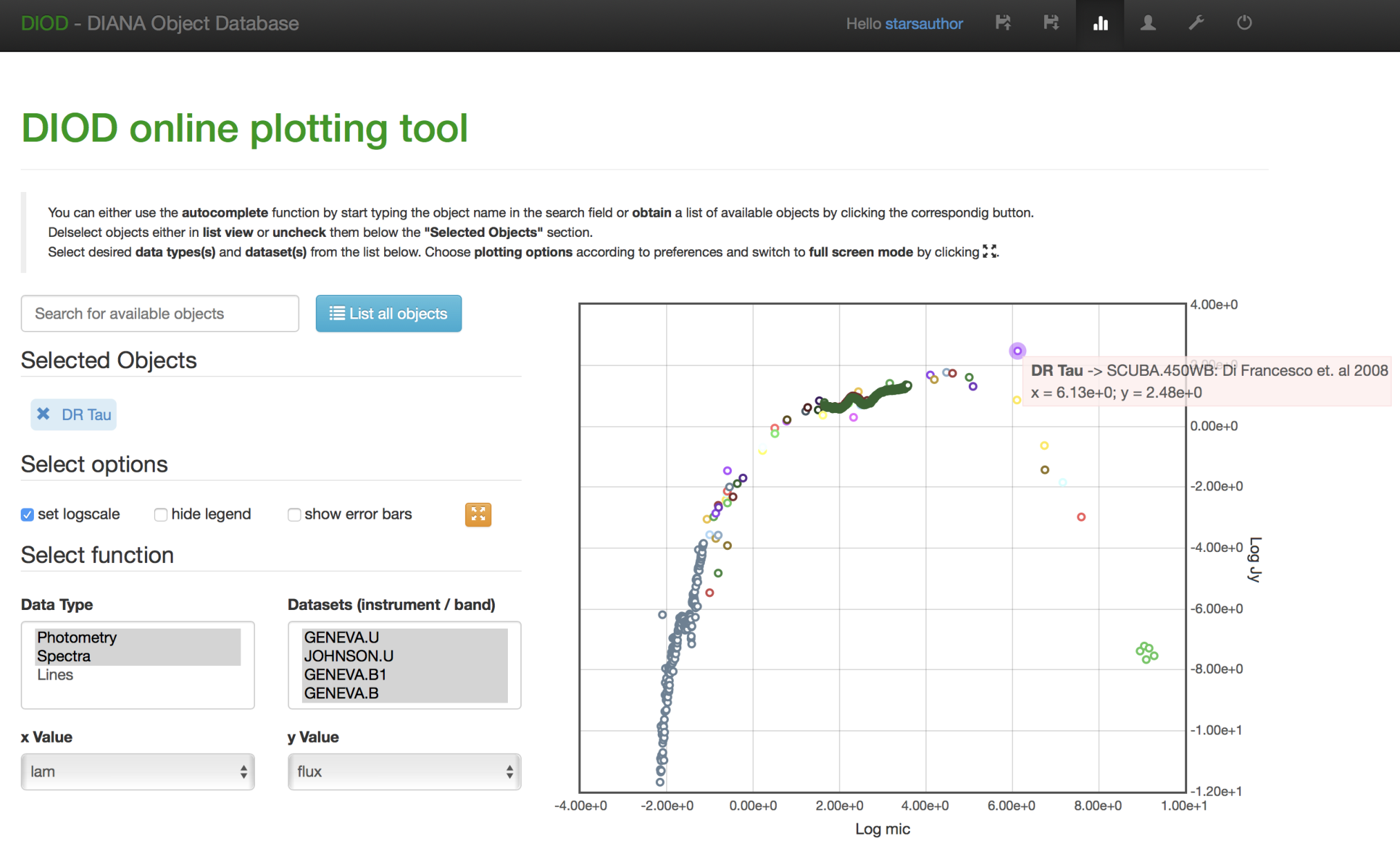Open the y Value flux dropdown
1400x849 pixels.
[x=404, y=772]
